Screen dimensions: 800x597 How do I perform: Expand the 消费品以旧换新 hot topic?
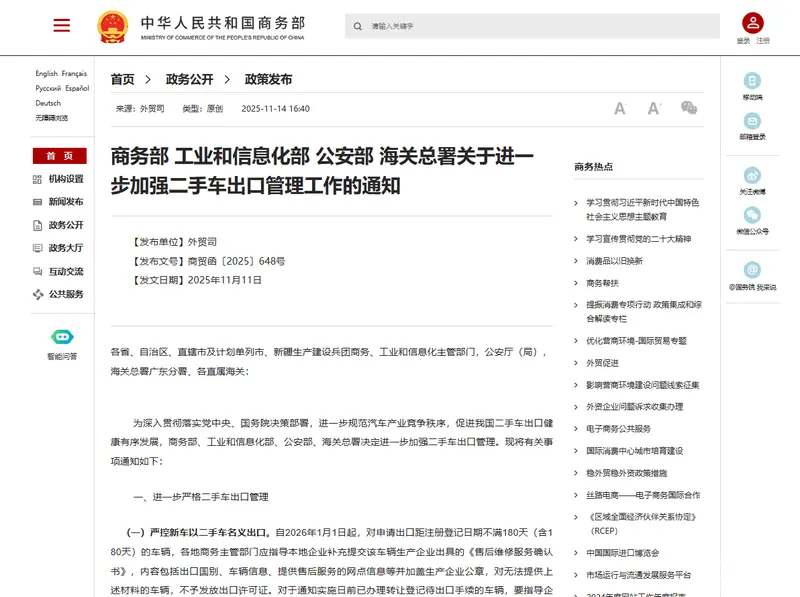(x=614, y=261)
